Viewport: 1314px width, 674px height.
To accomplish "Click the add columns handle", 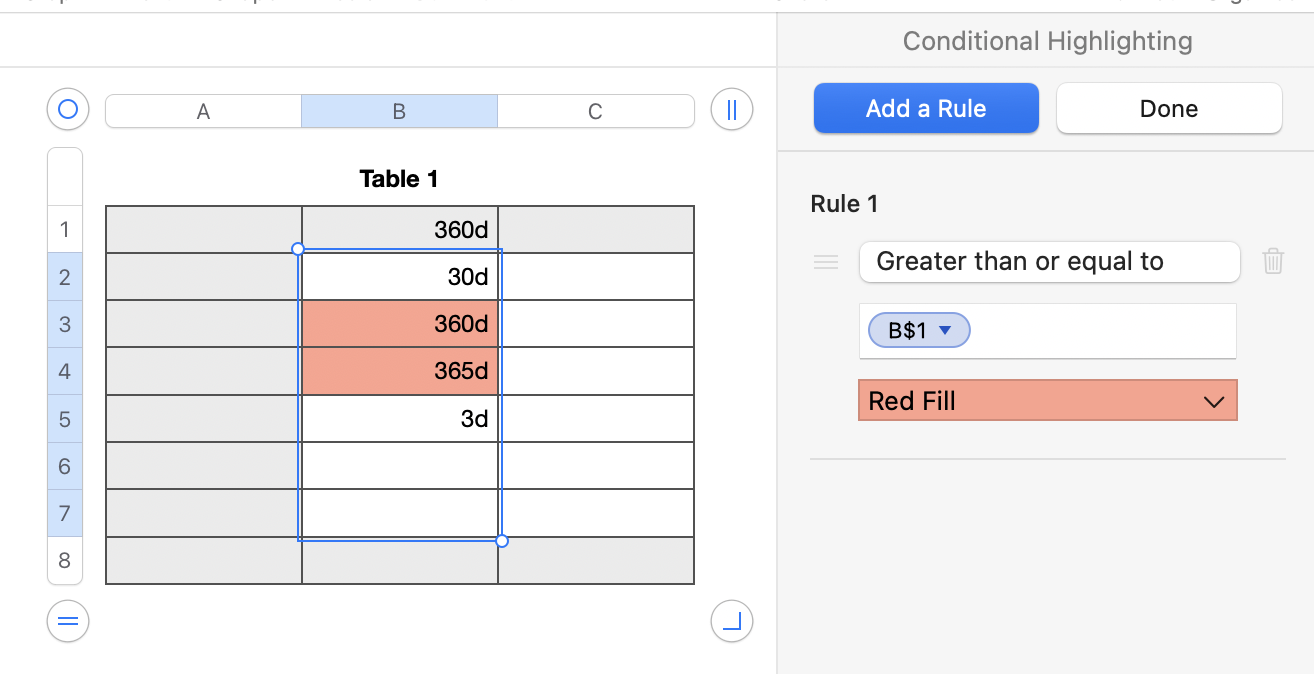I will click(731, 109).
